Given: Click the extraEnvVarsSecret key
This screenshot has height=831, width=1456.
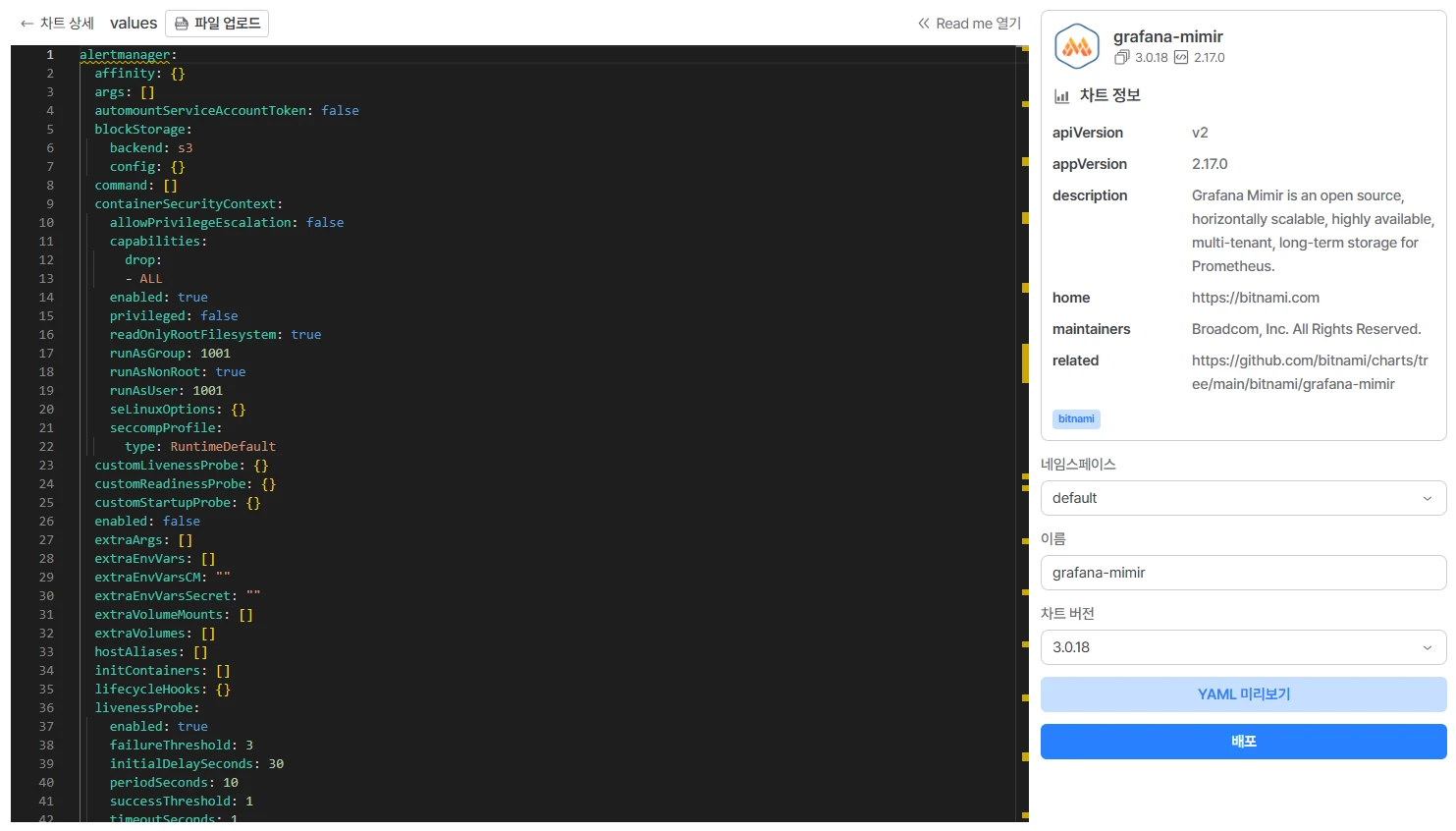Looking at the screenshot, I should coord(162,596).
